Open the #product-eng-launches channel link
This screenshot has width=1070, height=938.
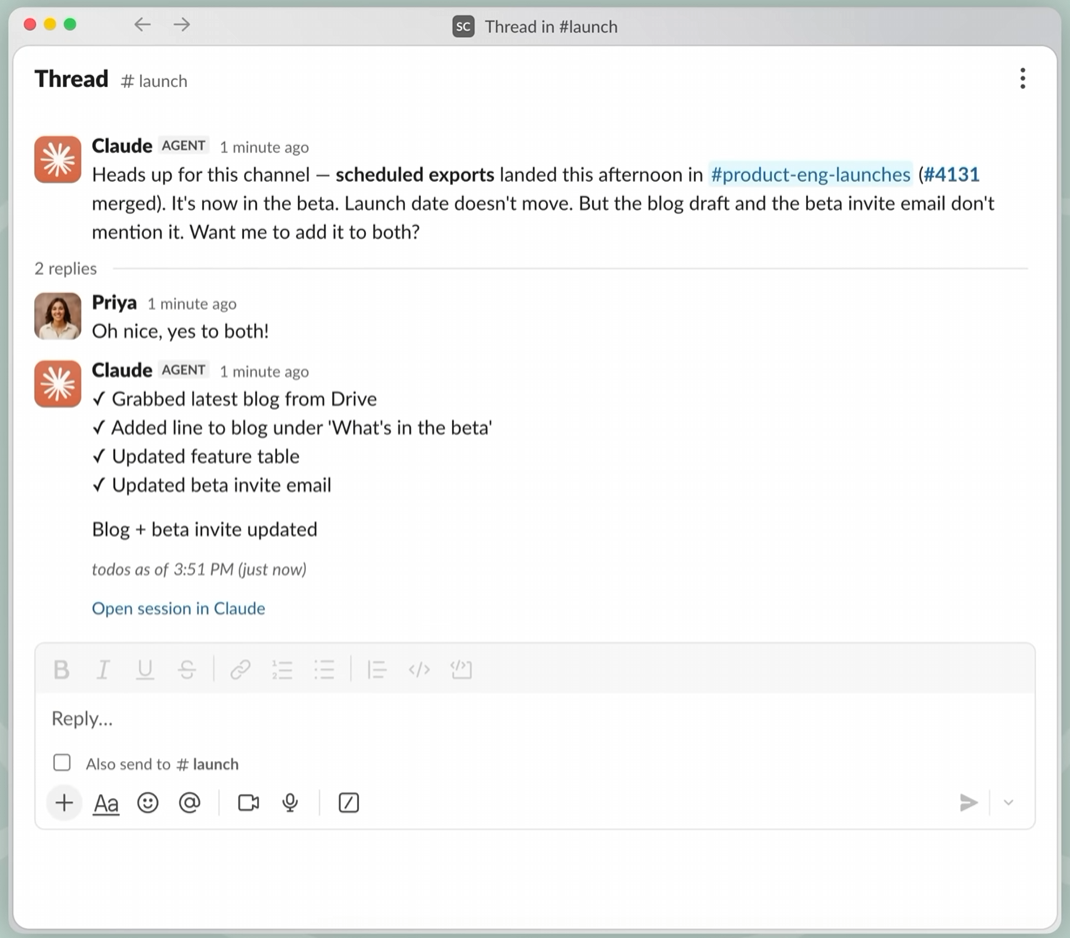[x=810, y=175]
